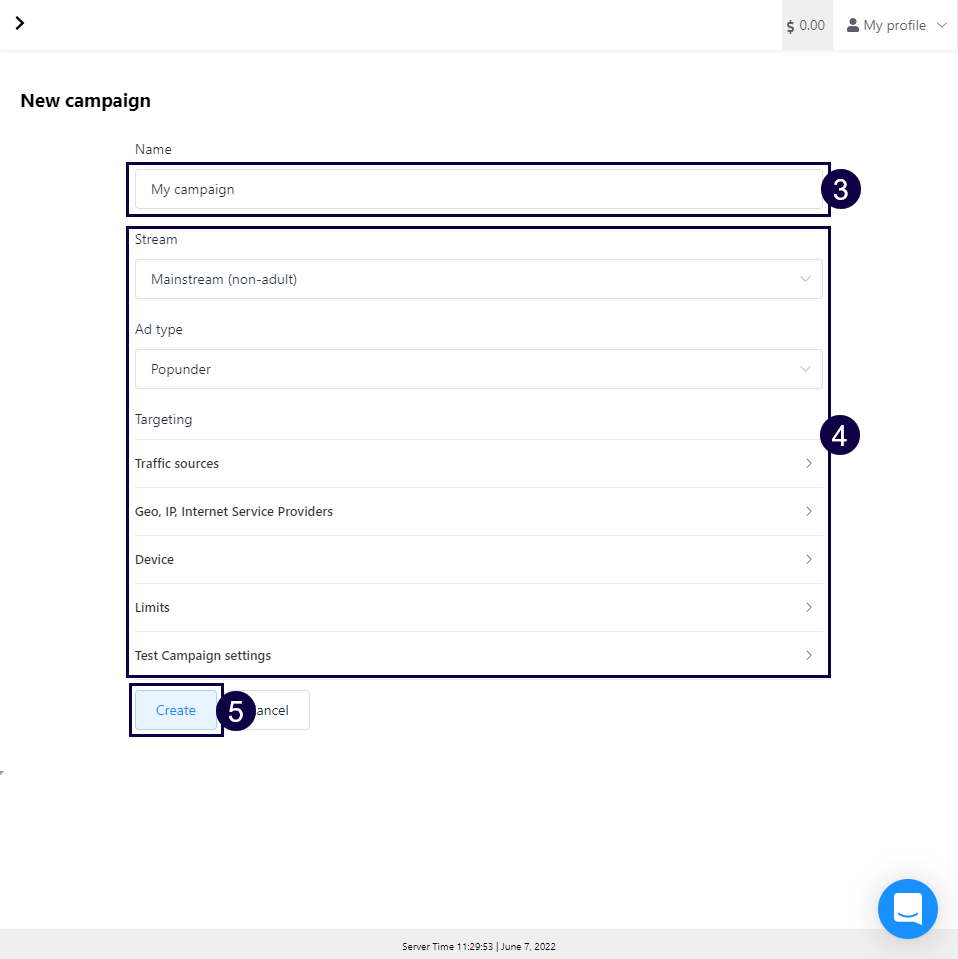Click the dollar balance indicator
Image resolution: width=958 pixels, height=959 pixels.
tap(806, 25)
